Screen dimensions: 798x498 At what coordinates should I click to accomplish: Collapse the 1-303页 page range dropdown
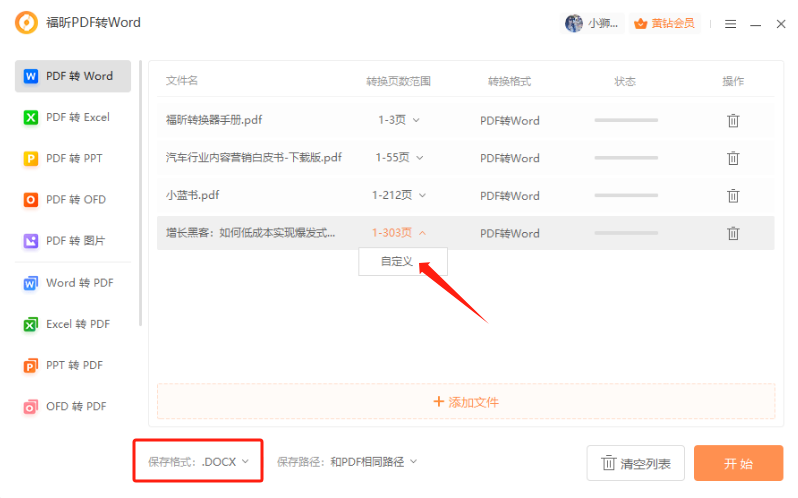click(x=399, y=233)
